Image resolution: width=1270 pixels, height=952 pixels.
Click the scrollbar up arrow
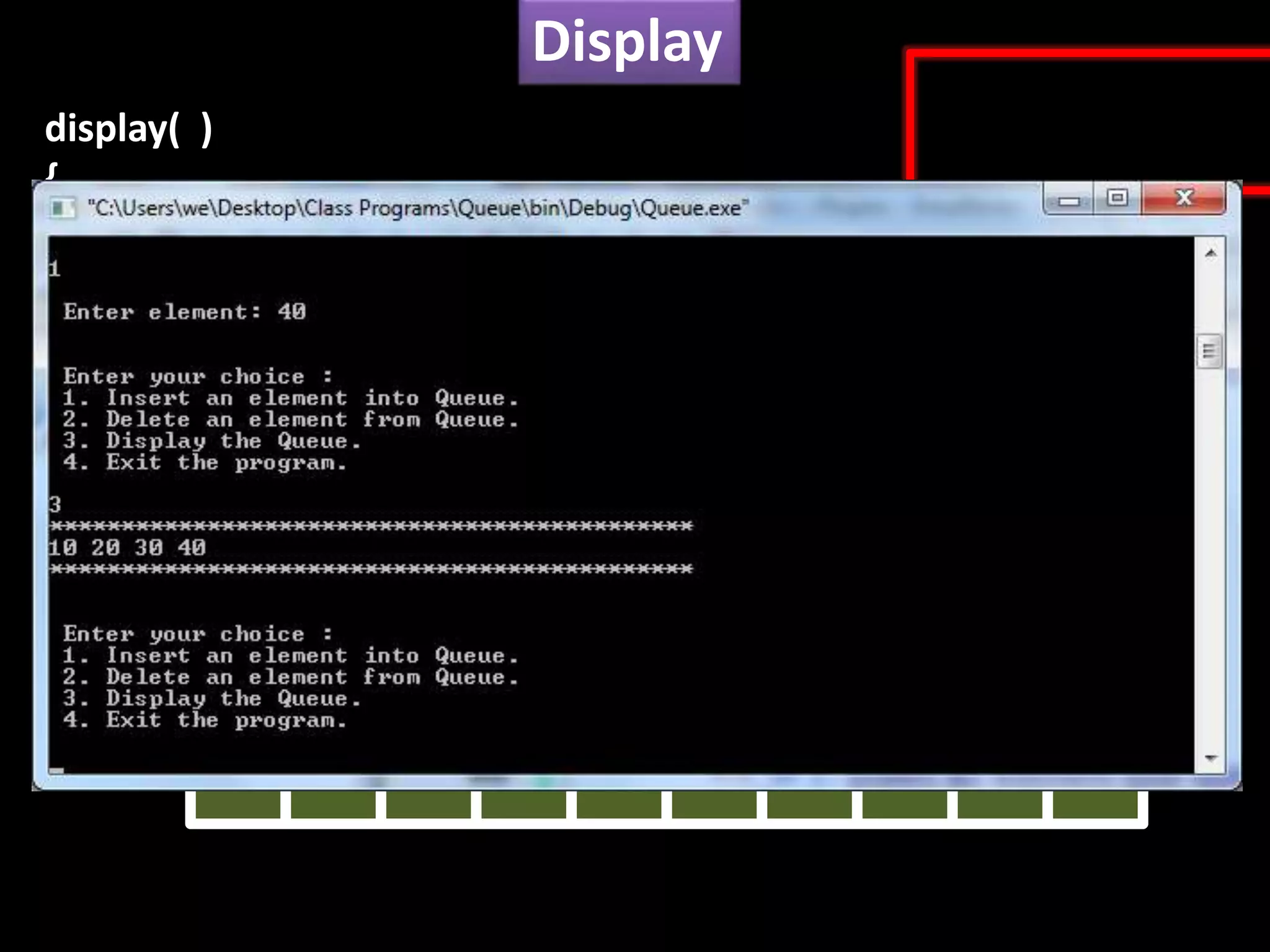click(x=1210, y=253)
